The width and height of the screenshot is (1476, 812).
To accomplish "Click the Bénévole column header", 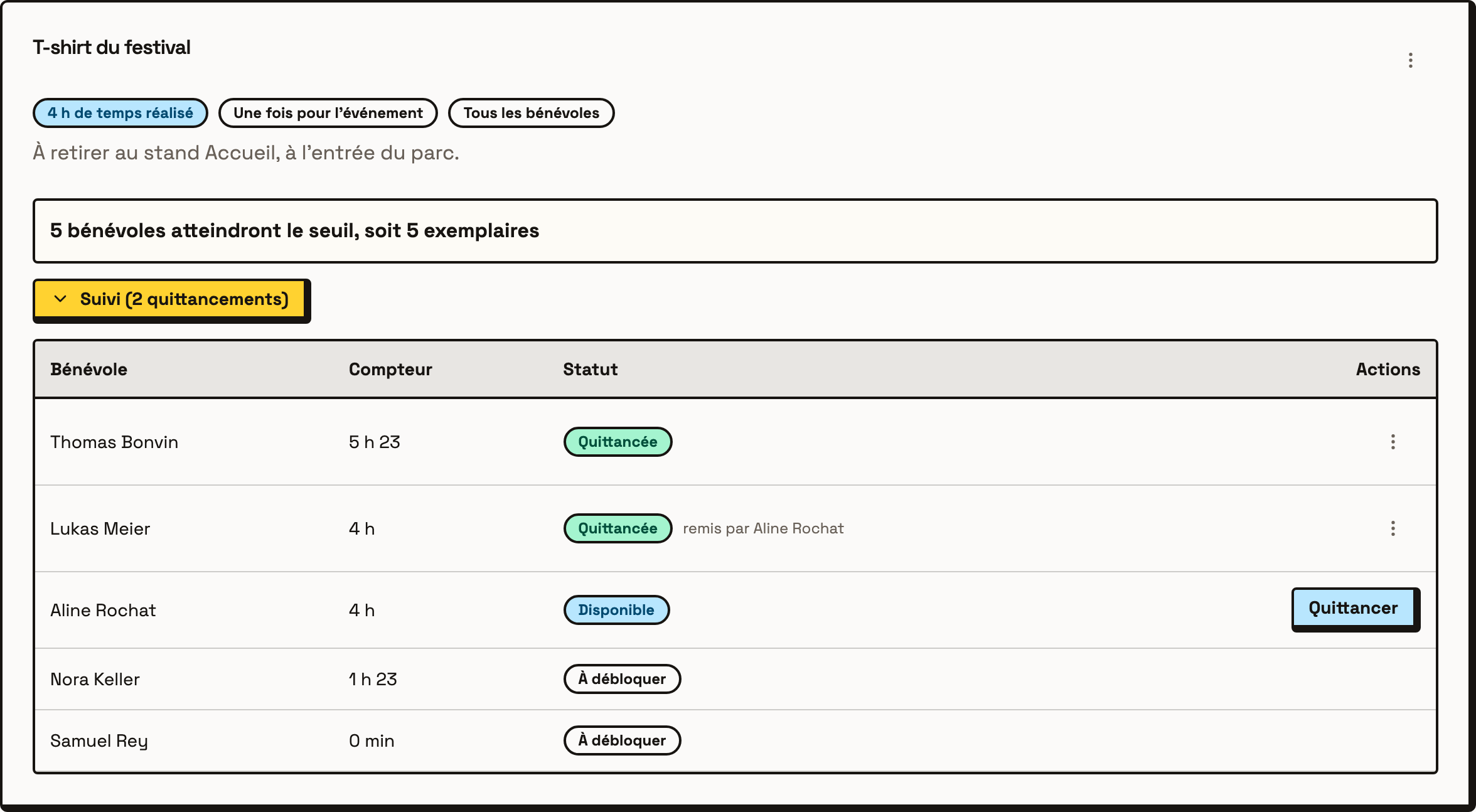I will click(x=89, y=370).
